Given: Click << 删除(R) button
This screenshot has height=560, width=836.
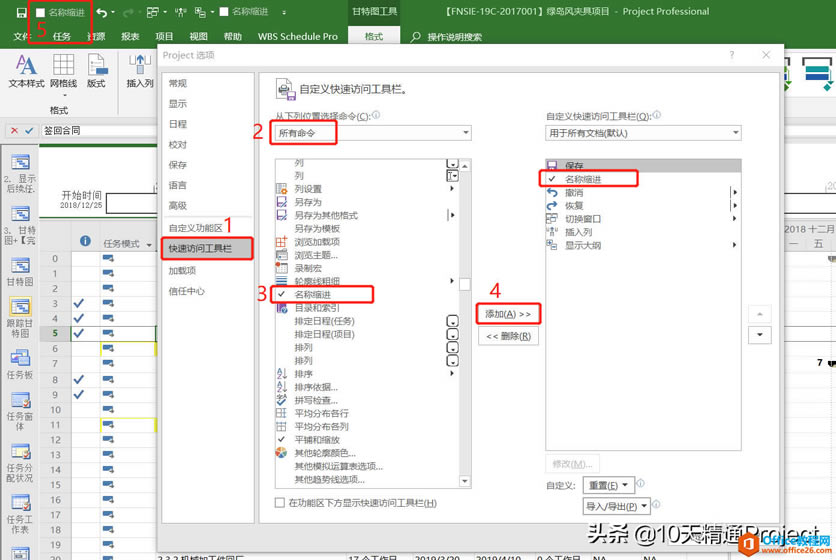Looking at the screenshot, I should click(508, 337).
